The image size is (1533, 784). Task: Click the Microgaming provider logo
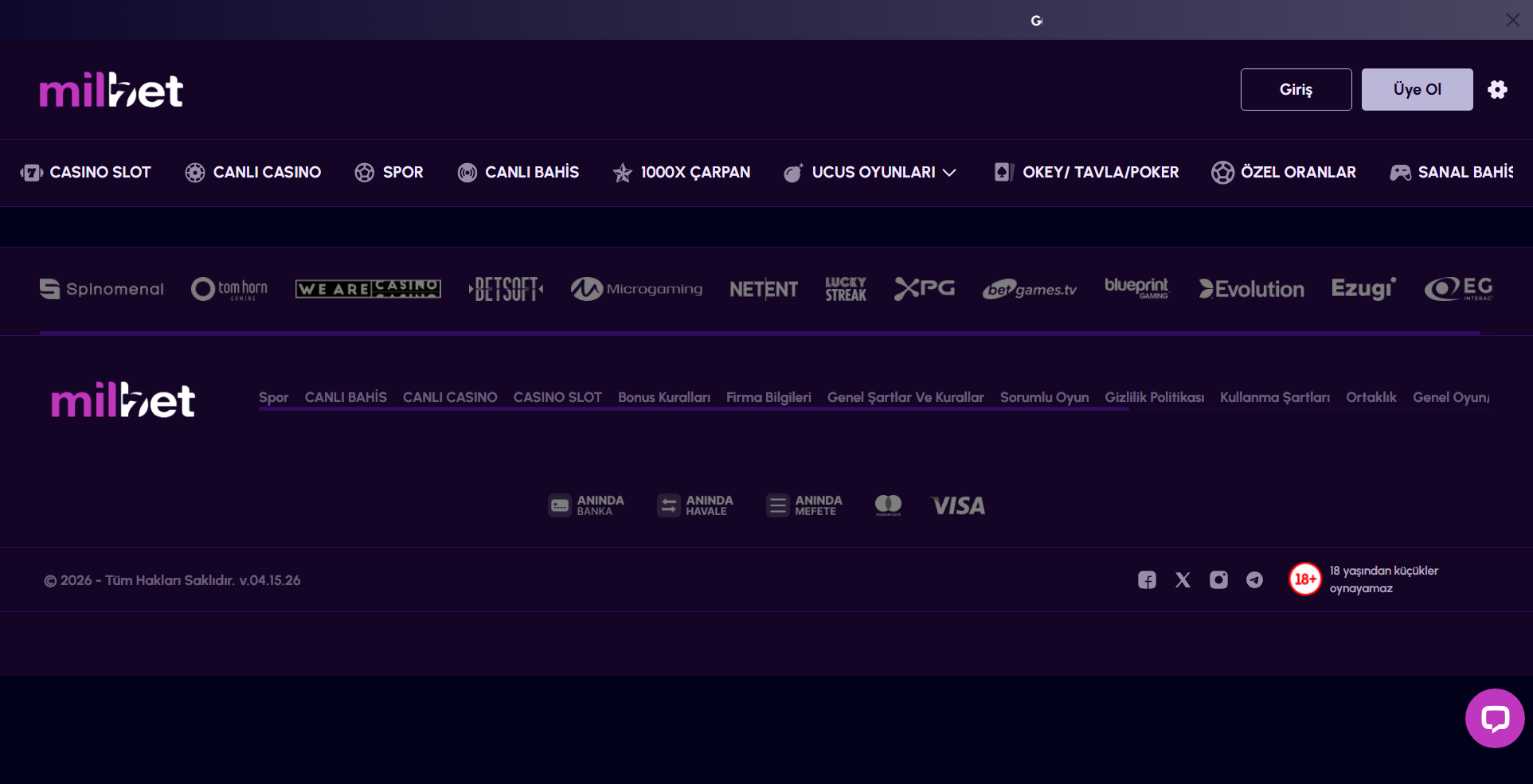coord(636,289)
